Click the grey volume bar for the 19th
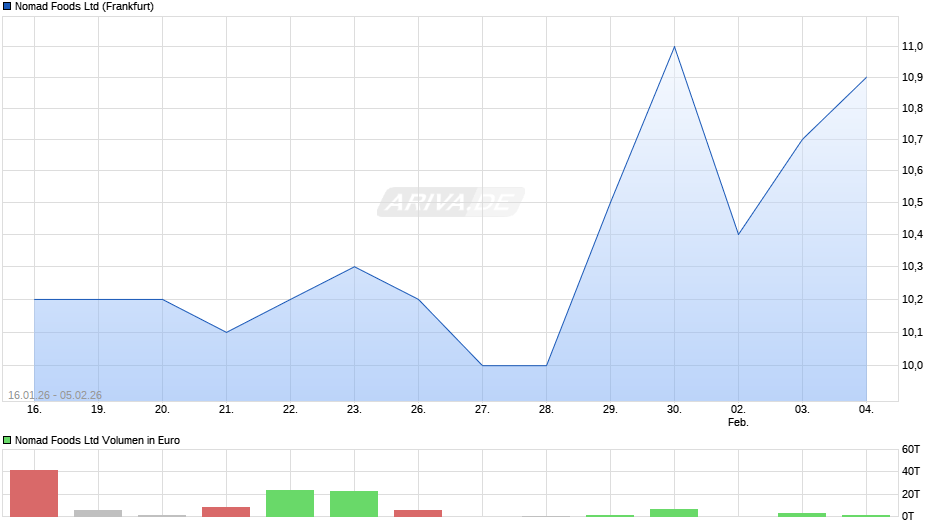 click(x=98, y=513)
